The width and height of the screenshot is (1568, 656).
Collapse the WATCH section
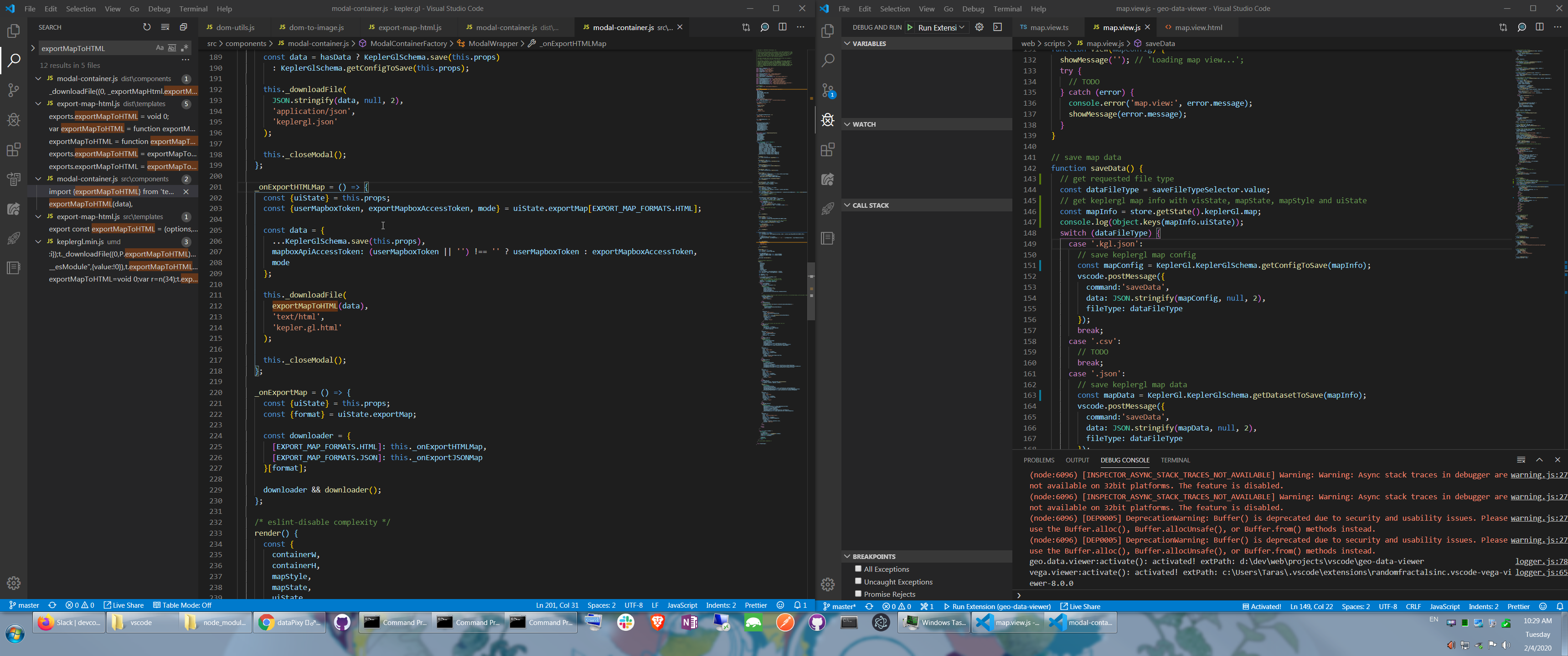coord(848,124)
